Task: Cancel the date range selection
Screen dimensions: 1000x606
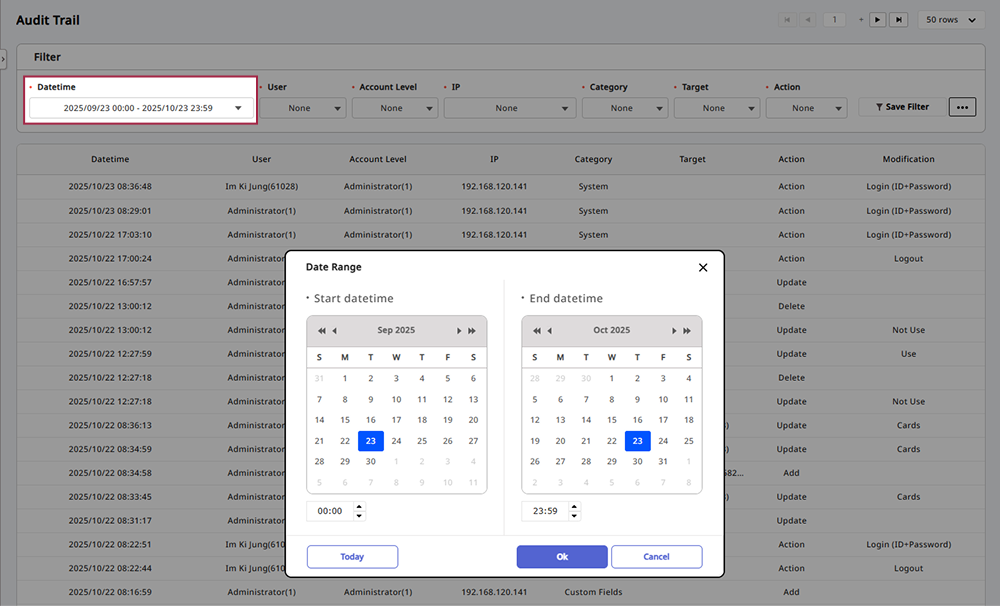Action: [x=656, y=557]
